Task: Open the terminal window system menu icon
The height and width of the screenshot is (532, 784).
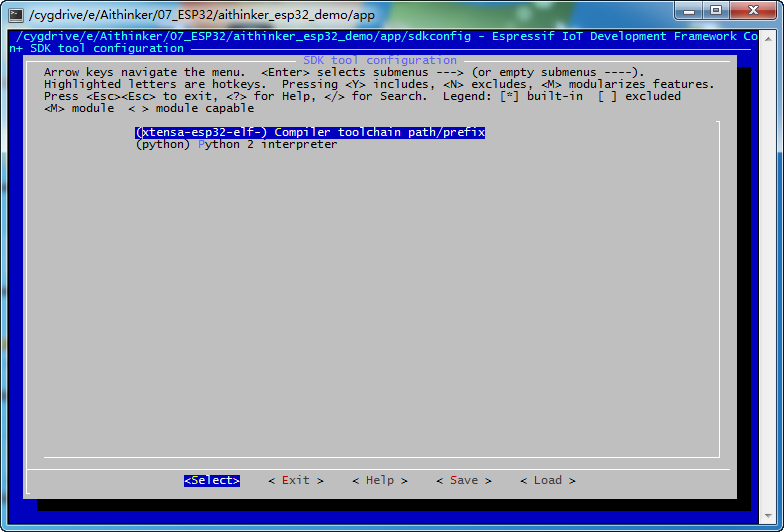Action: click(x=16, y=14)
